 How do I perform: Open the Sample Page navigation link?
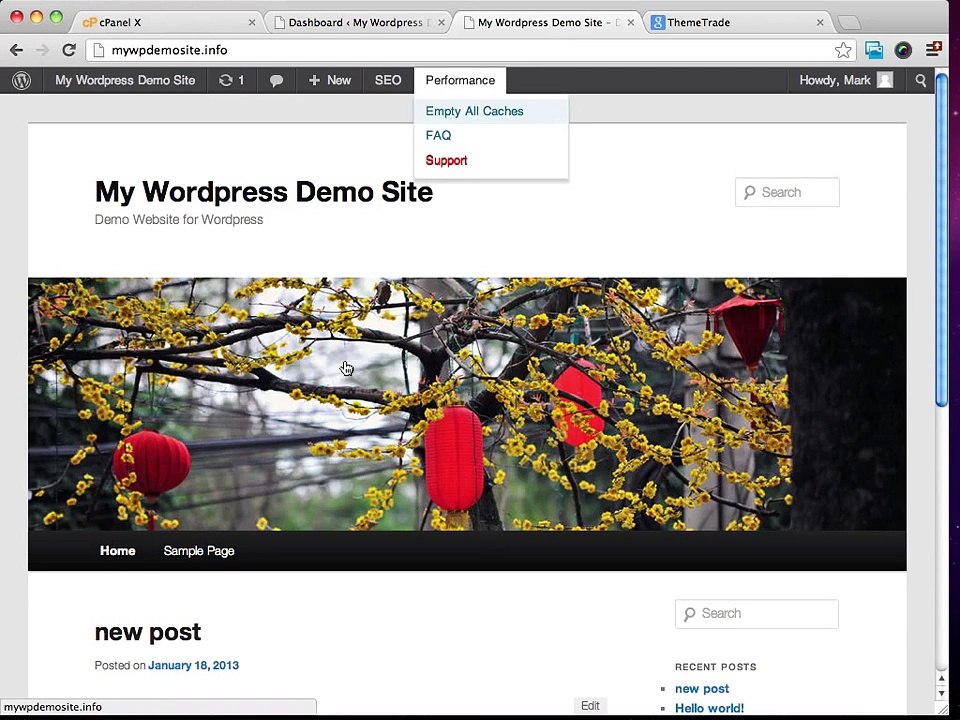[x=199, y=551]
